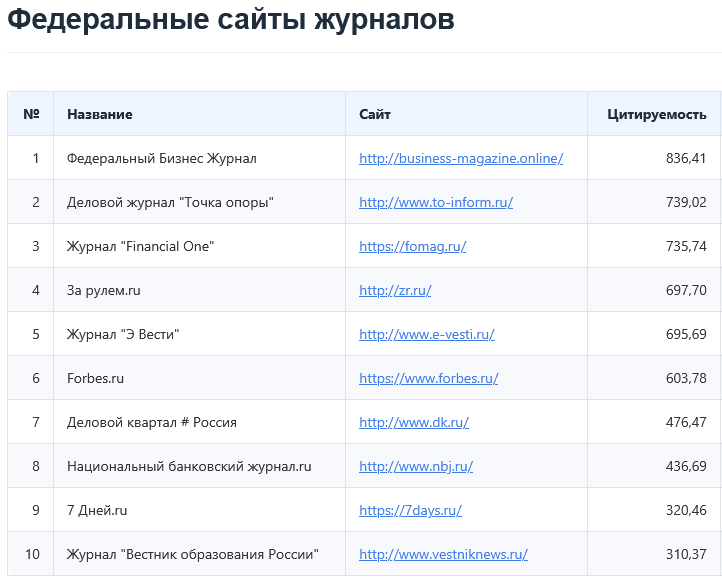This screenshot has width=722, height=585.
Task: Follow the www.vestniknews.ru link
Action: point(443,554)
